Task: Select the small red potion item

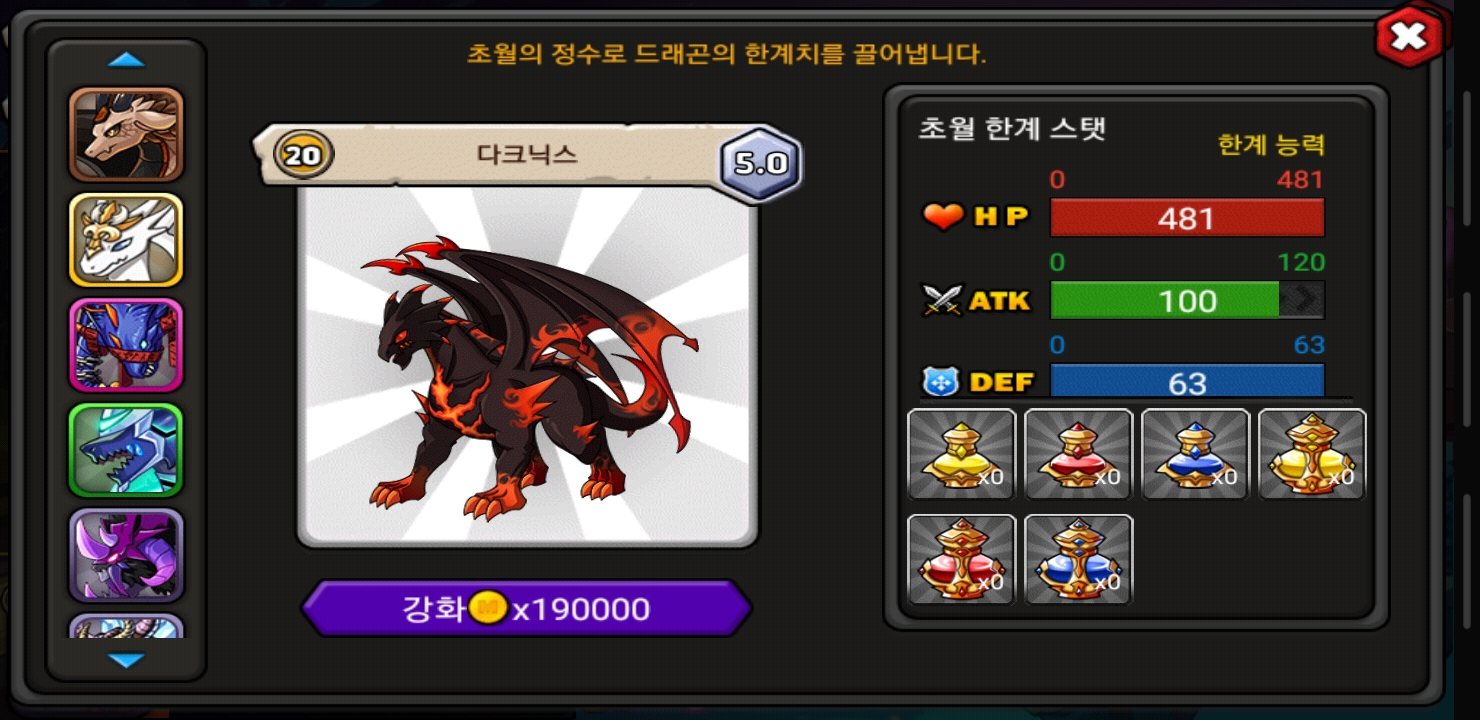Action: click(x=1078, y=454)
